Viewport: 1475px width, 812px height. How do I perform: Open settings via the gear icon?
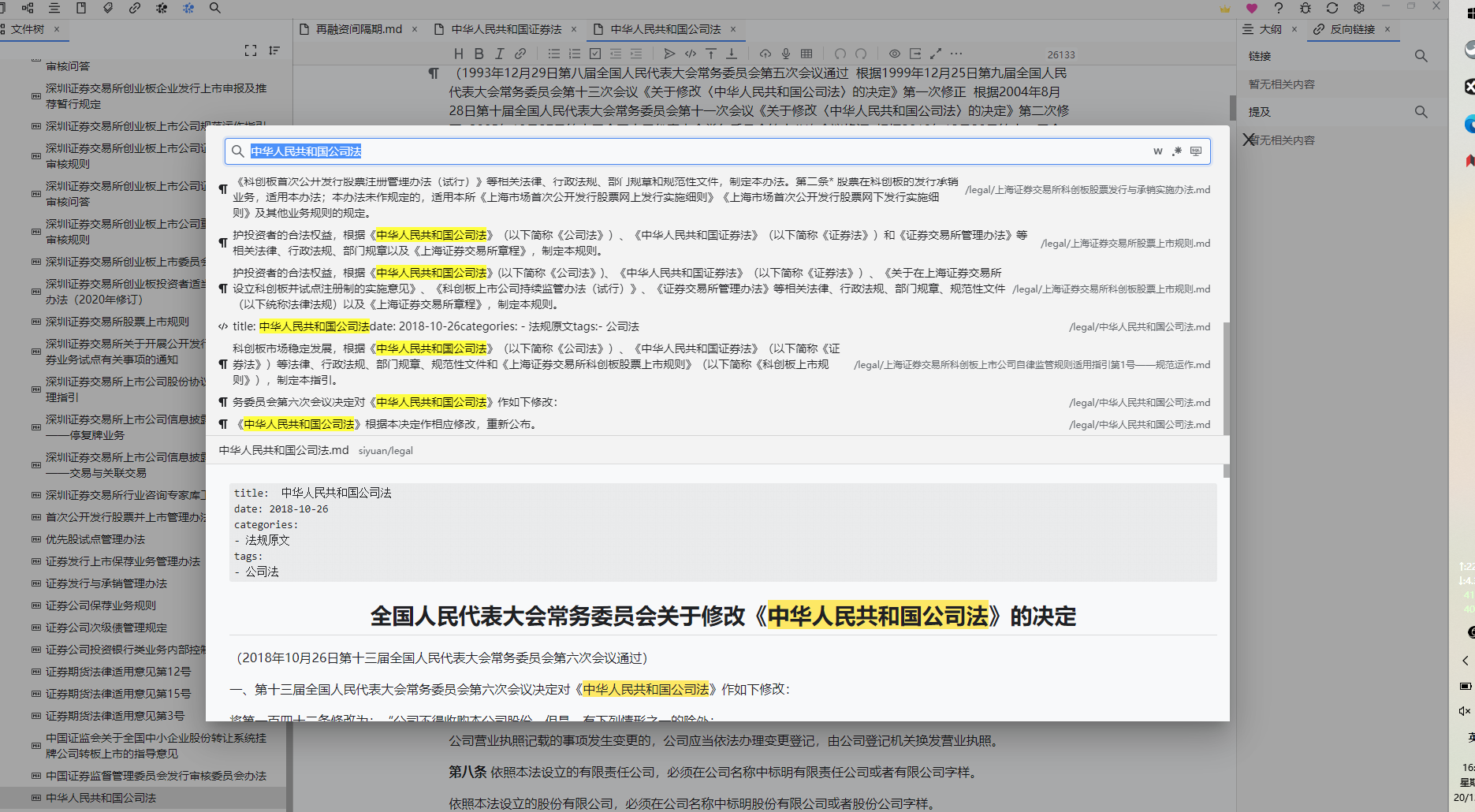(1359, 8)
